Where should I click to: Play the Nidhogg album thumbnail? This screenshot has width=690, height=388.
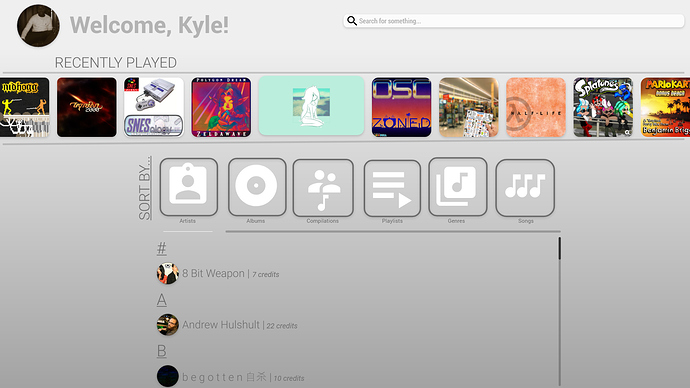click(25, 107)
